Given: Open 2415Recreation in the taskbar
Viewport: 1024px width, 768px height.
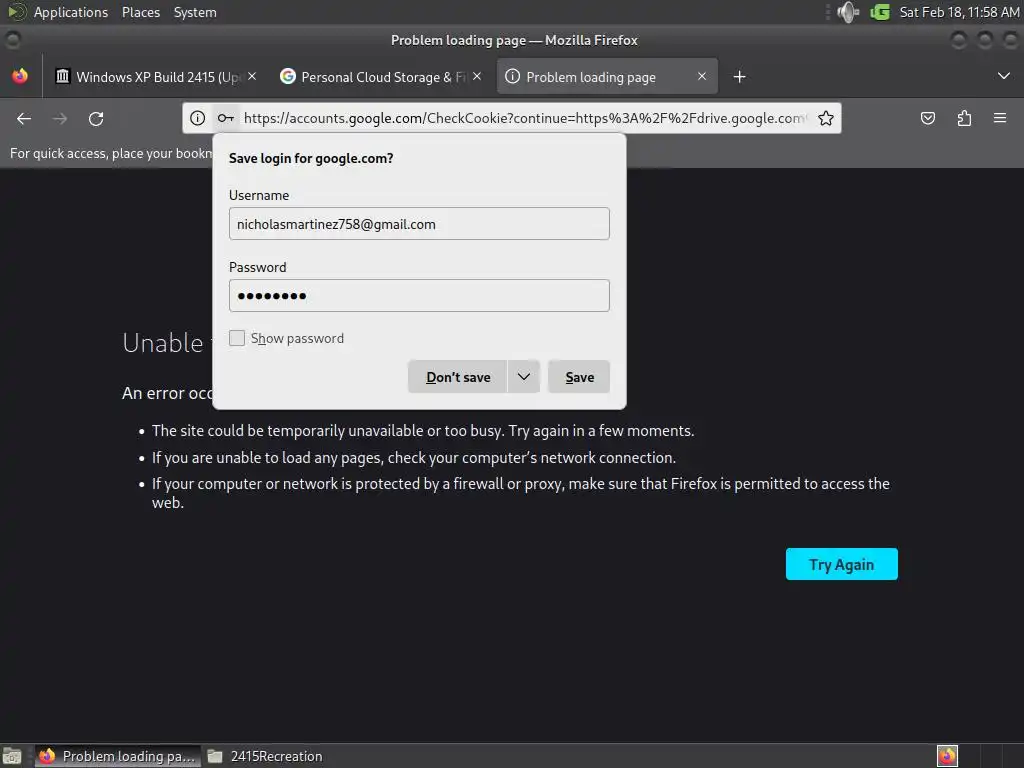Looking at the screenshot, I should 265,756.
